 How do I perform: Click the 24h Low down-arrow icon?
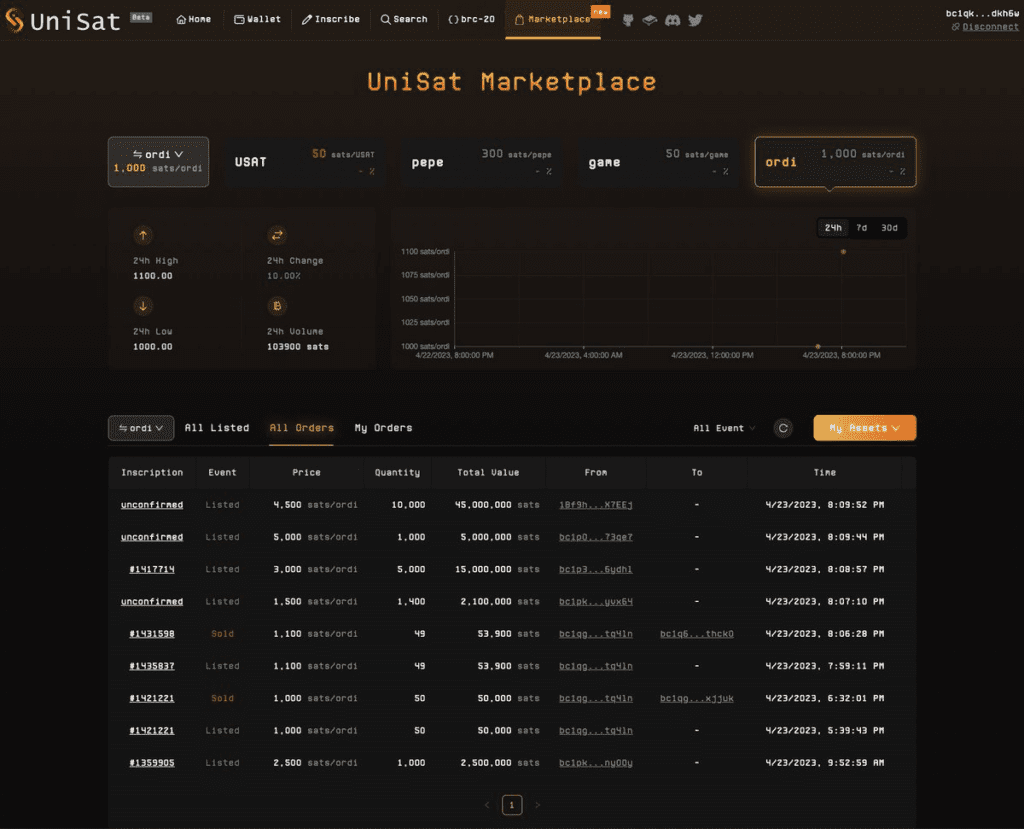tap(143, 306)
